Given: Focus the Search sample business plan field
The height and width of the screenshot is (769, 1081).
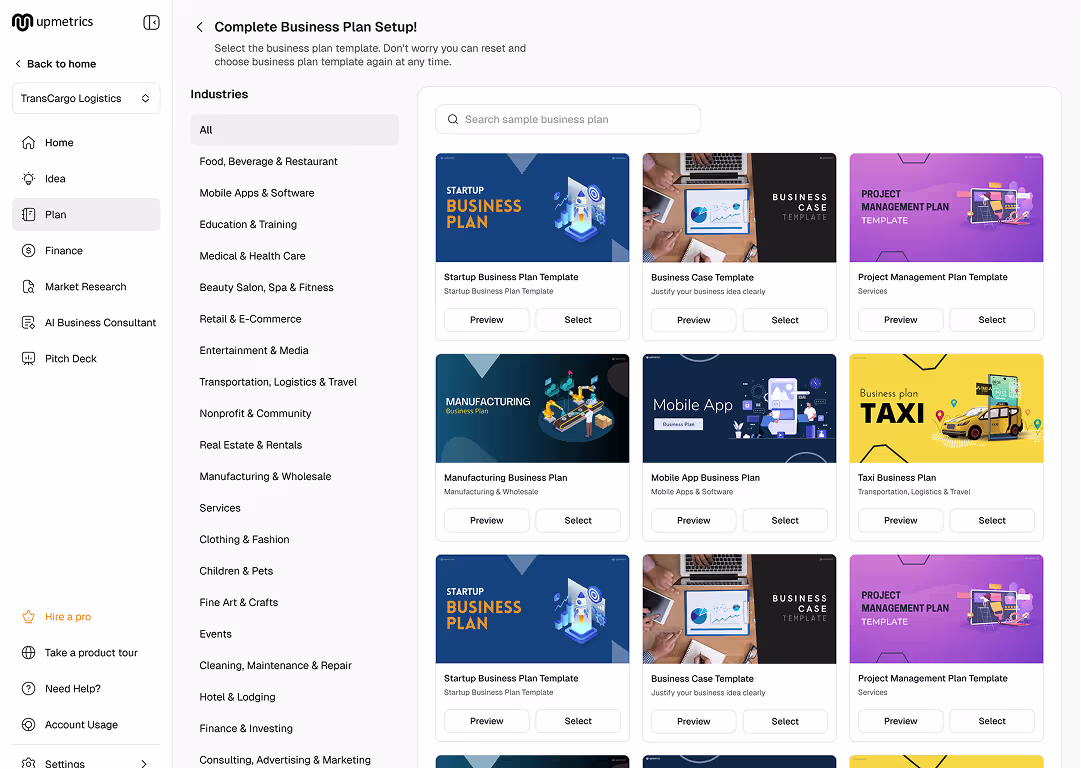Looking at the screenshot, I should [x=568, y=119].
